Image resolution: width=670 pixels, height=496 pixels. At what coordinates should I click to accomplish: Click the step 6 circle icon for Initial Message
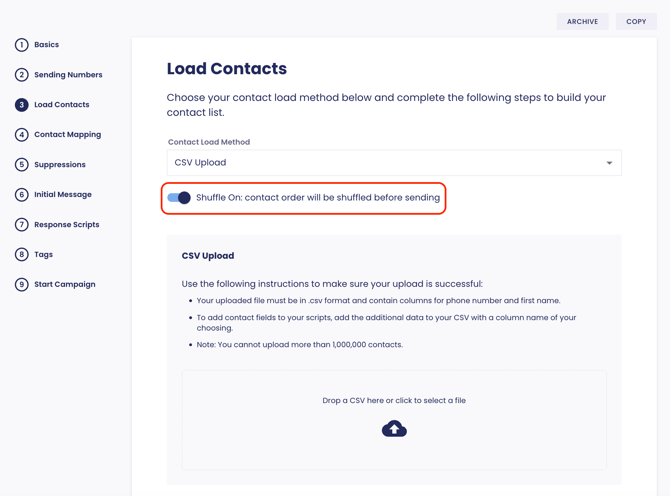point(21,194)
